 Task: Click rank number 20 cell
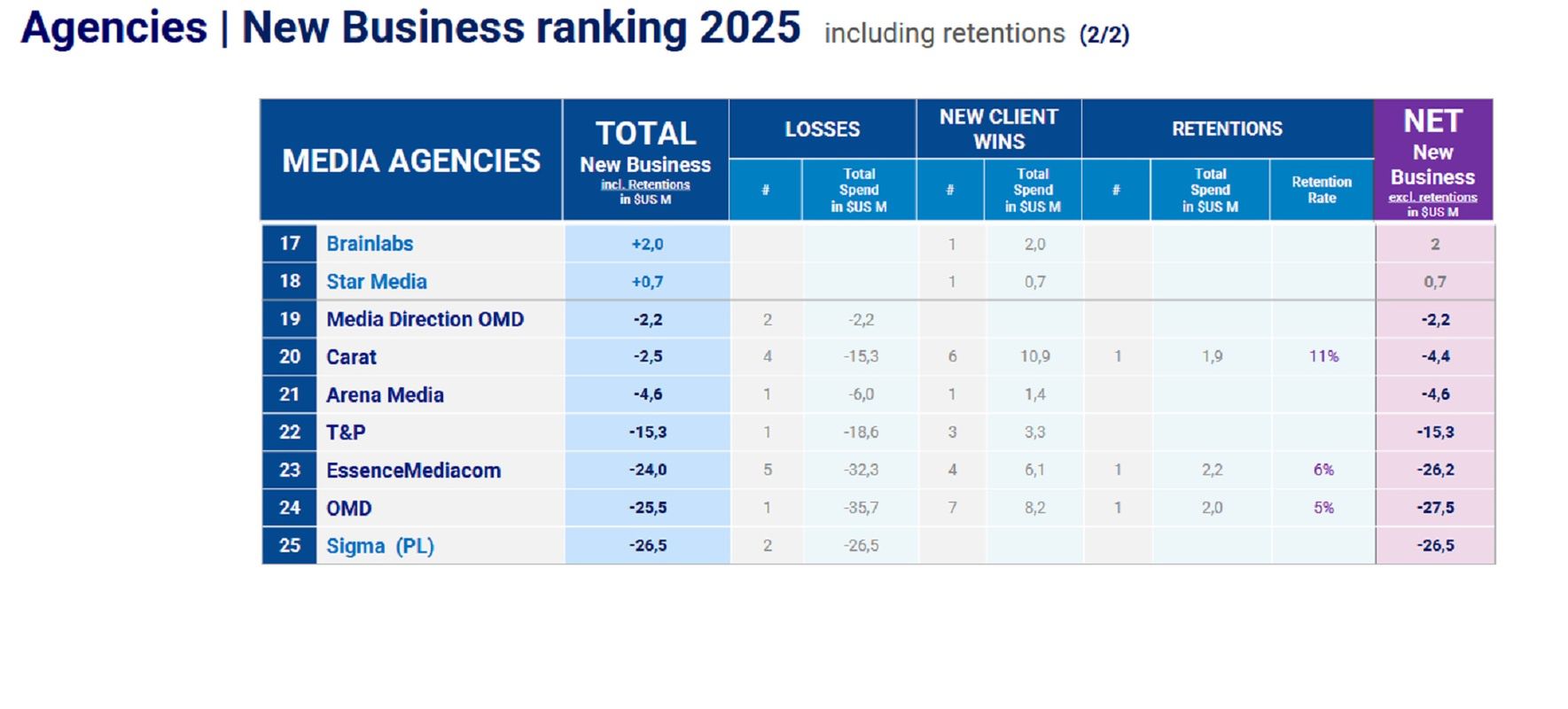290,357
